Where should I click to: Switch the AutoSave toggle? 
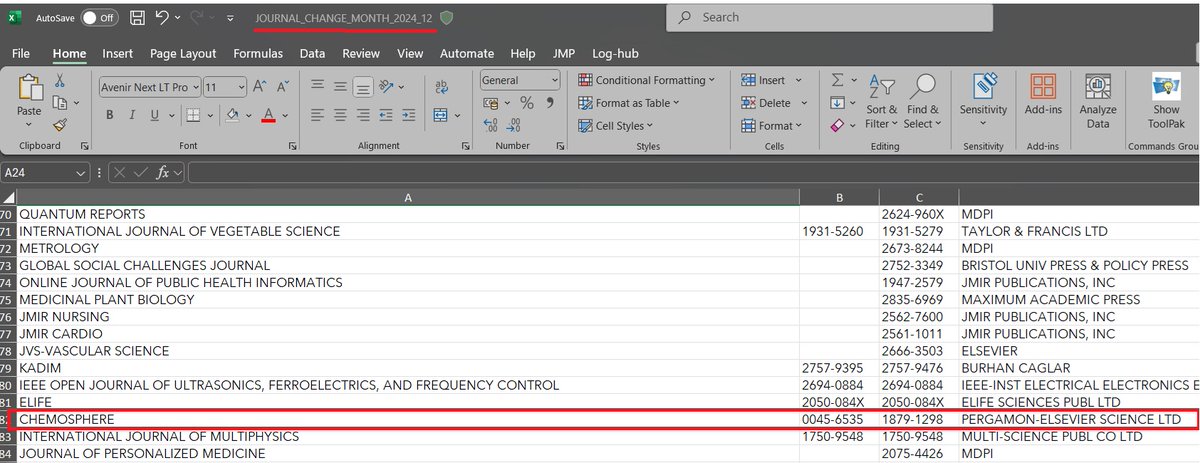(99, 18)
